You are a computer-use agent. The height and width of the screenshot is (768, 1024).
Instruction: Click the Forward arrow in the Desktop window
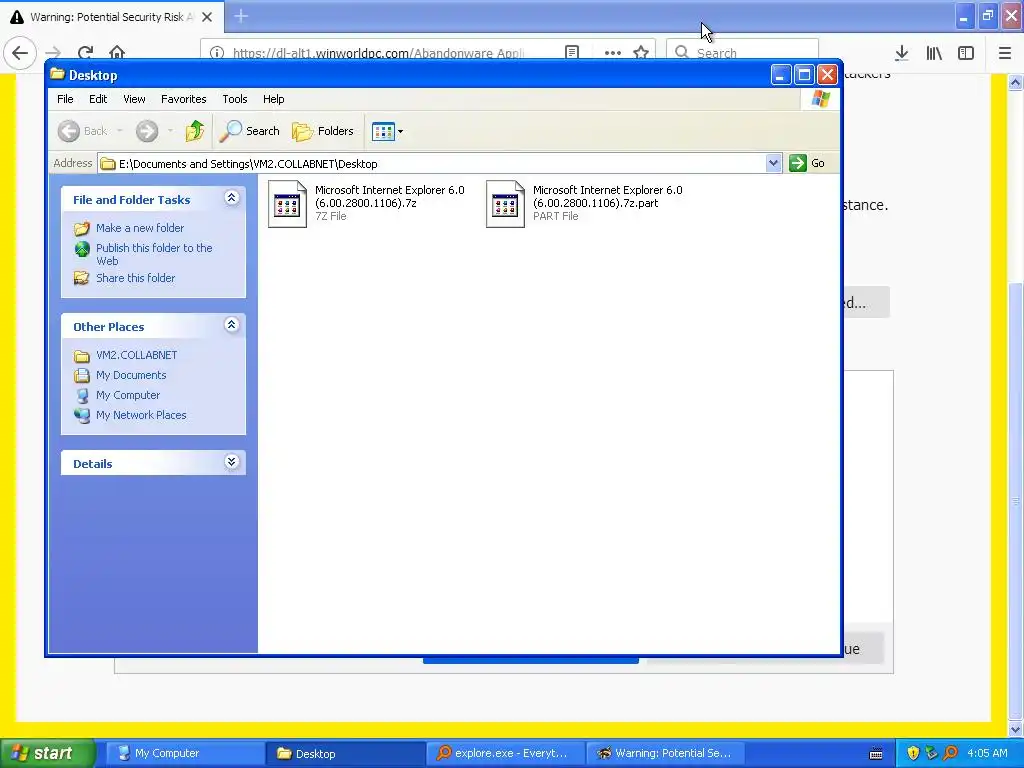coord(147,131)
